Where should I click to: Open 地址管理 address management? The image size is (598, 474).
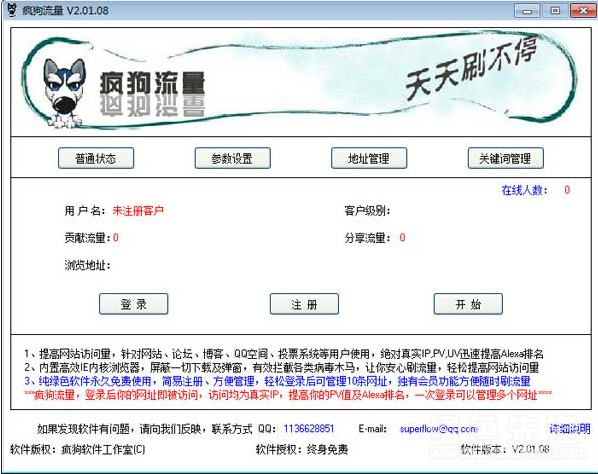369,158
